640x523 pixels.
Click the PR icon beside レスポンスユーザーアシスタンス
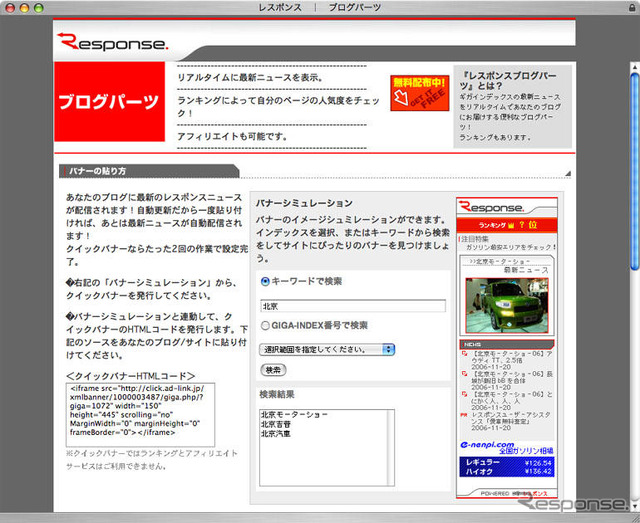pos(464,415)
